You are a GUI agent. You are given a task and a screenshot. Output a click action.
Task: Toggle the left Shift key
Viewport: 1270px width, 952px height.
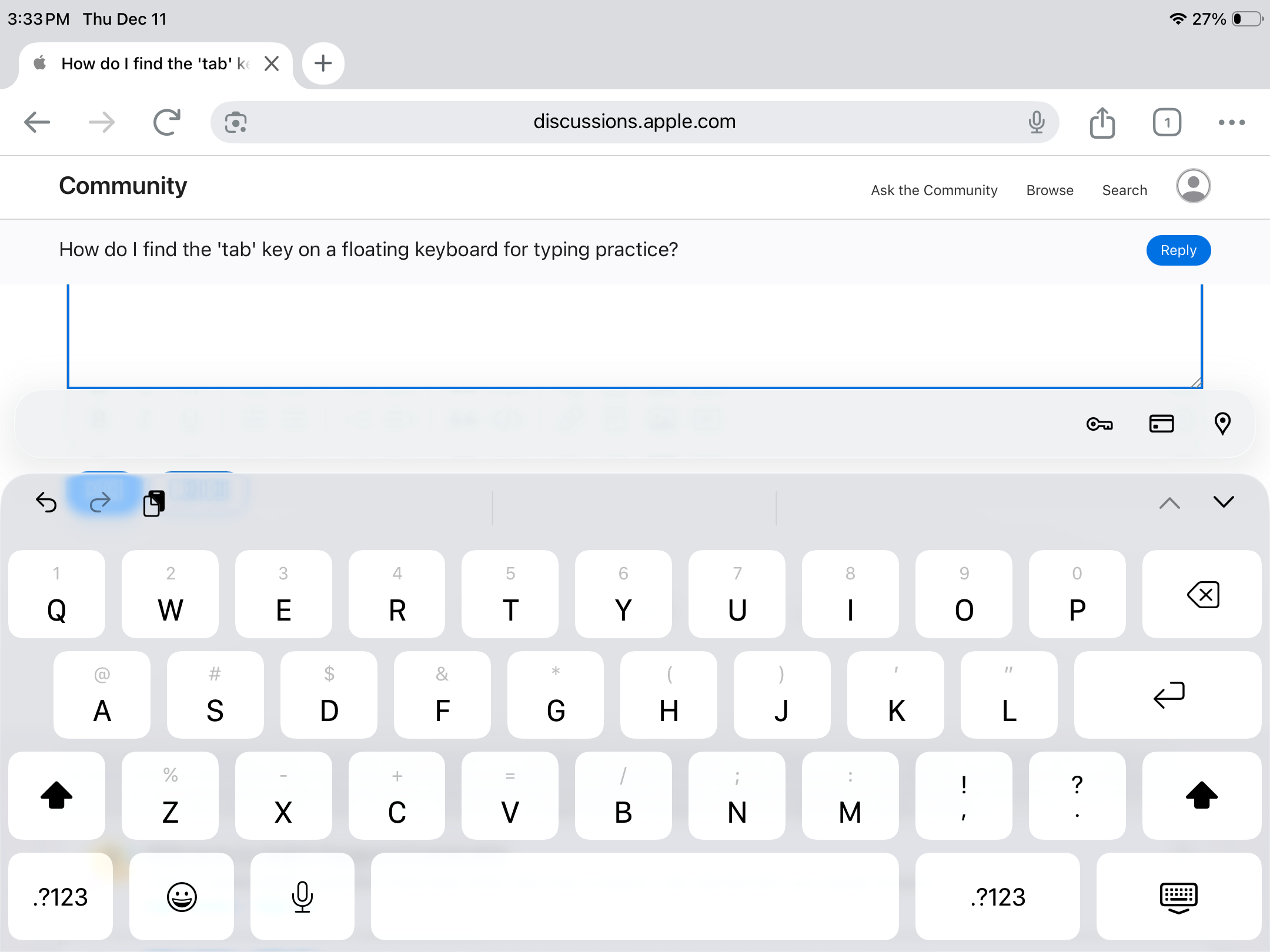(x=56, y=796)
